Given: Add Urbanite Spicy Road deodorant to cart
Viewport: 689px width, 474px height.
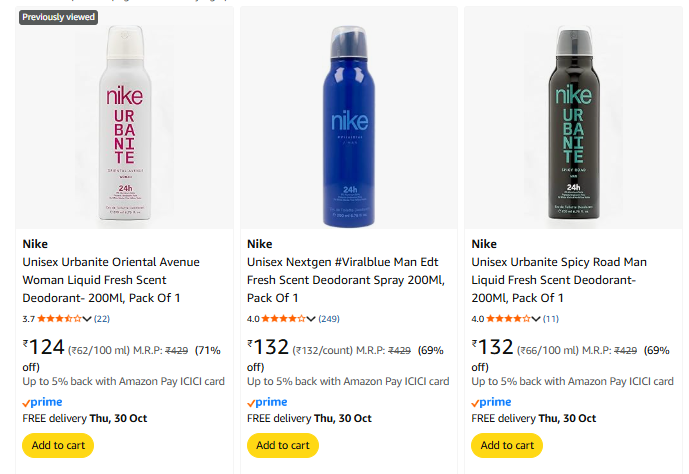Looking at the screenshot, I should (x=507, y=445).
